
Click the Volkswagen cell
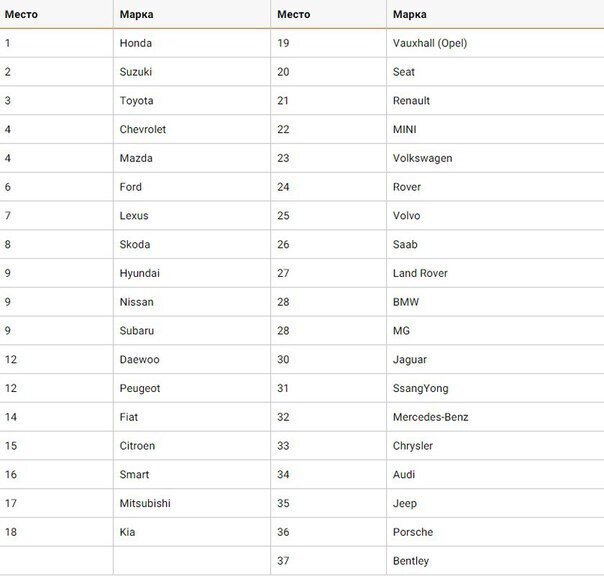coord(422,158)
